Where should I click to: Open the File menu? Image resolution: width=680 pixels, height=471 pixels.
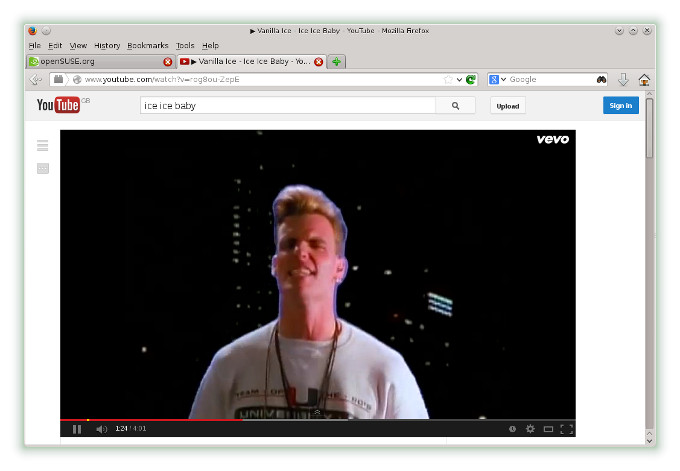(x=35, y=46)
